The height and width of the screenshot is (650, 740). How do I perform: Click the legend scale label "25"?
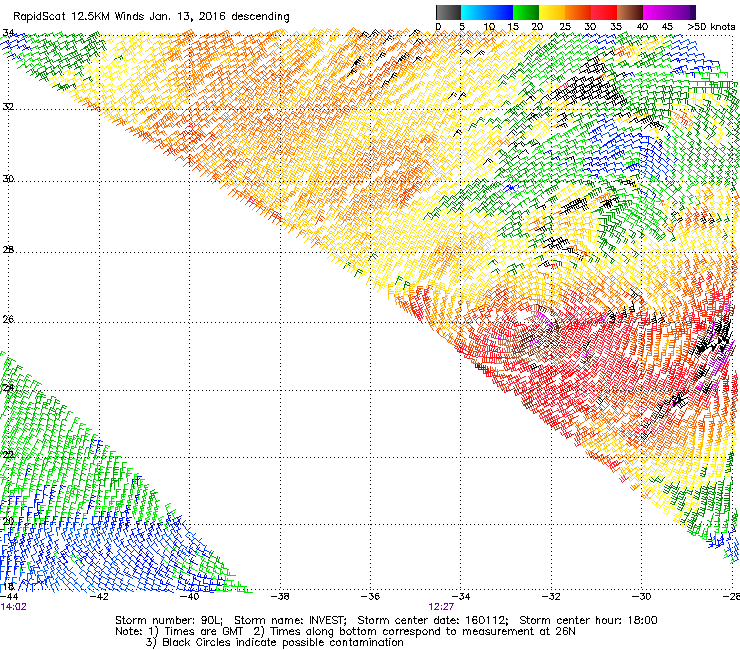pos(565,27)
